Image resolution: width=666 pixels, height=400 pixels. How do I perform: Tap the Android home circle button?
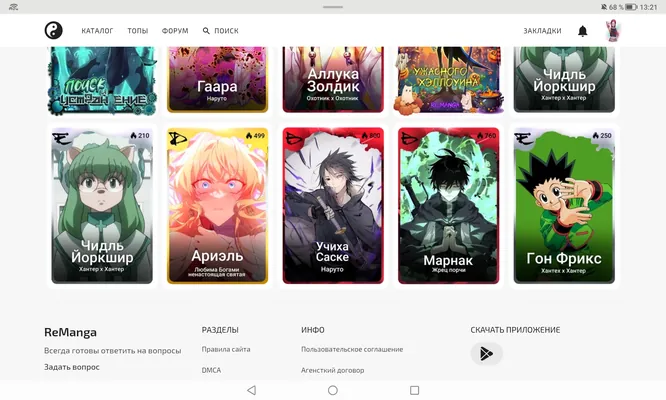pos(333,390)
